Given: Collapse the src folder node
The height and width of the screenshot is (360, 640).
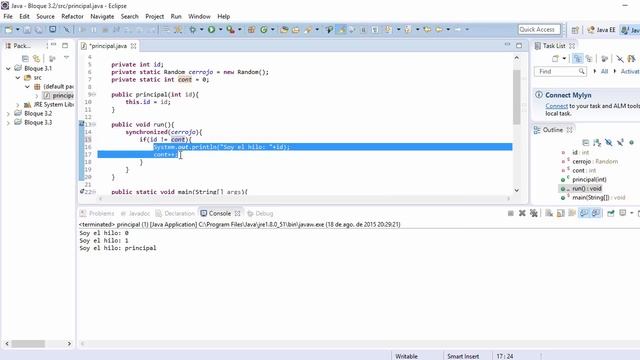Looking at the screenshot, I should point(18,78).
